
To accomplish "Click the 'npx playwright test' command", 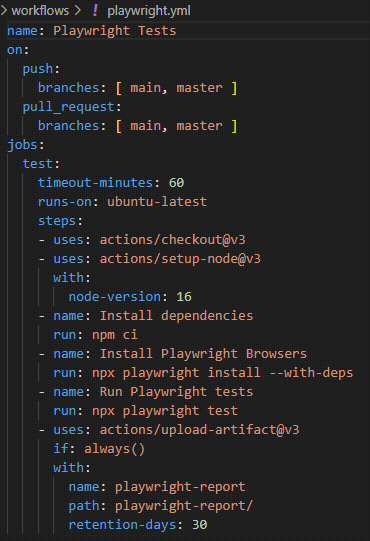I will (165, 411).
